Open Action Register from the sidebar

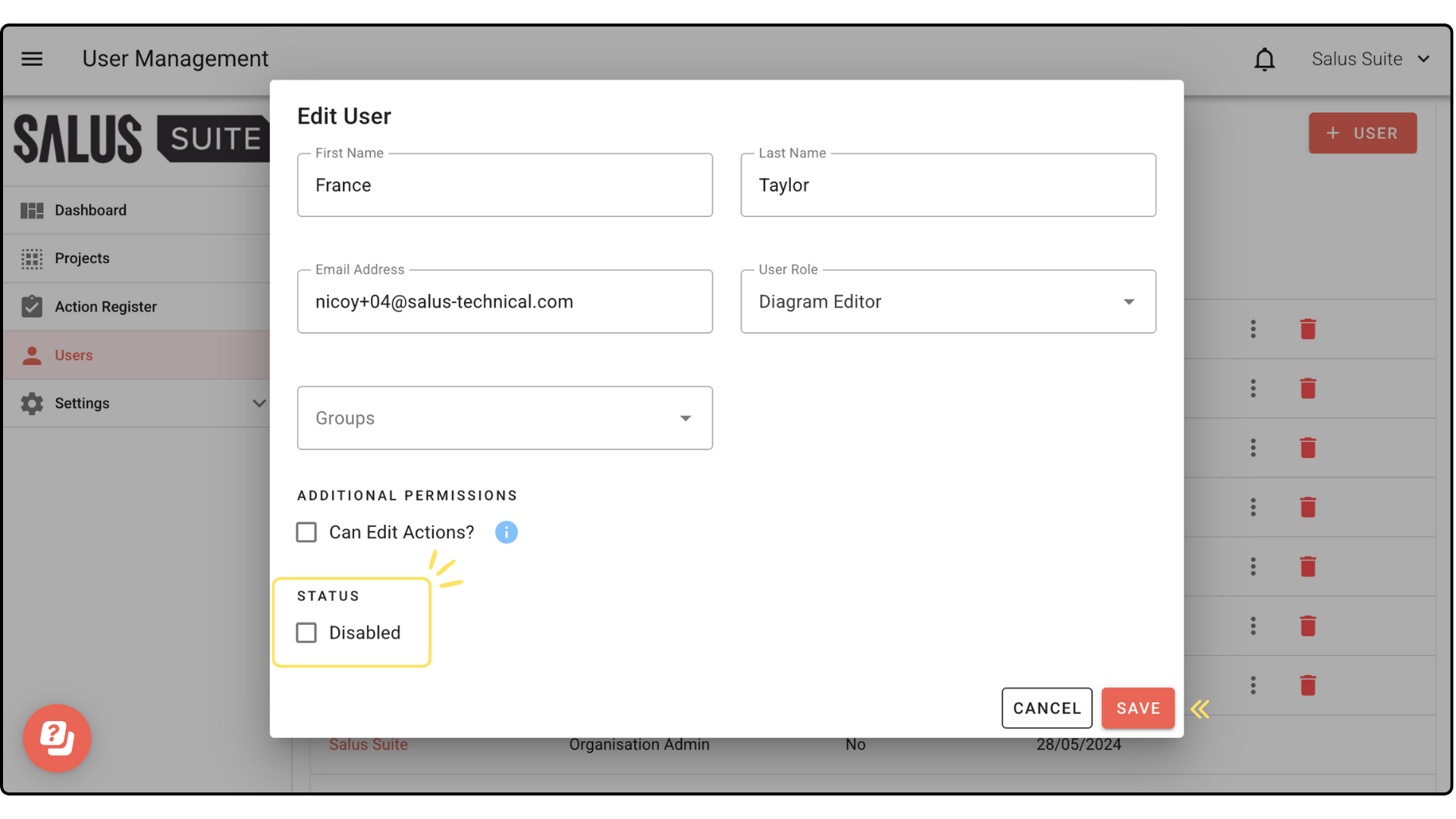click(105, 306)
